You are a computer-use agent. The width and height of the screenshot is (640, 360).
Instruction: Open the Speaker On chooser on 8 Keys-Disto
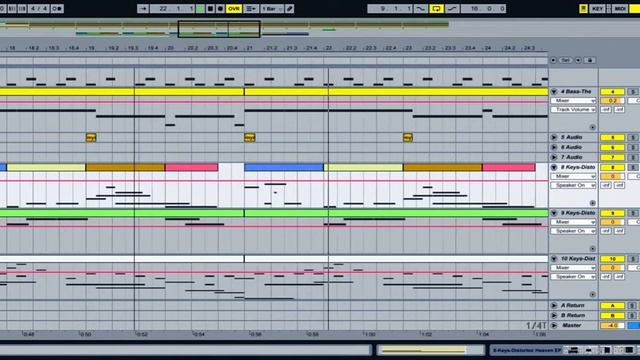(x=573, y=185)
